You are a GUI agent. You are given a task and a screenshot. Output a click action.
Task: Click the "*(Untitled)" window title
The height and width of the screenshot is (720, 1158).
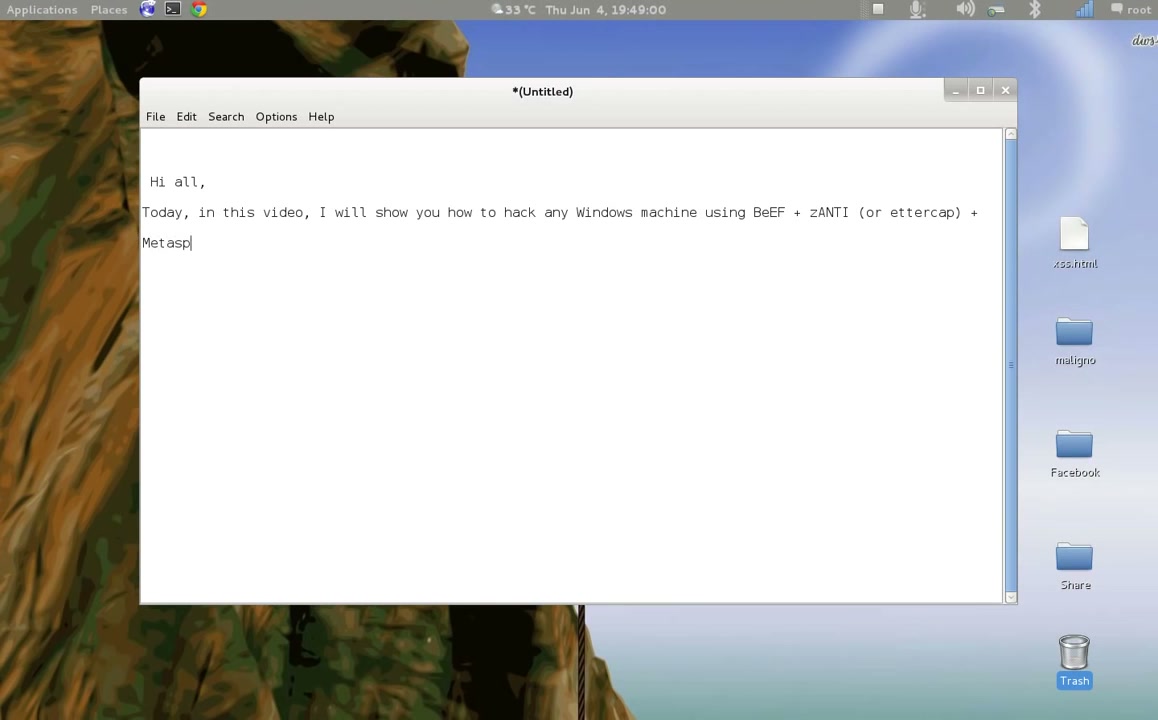click(543, 92)
